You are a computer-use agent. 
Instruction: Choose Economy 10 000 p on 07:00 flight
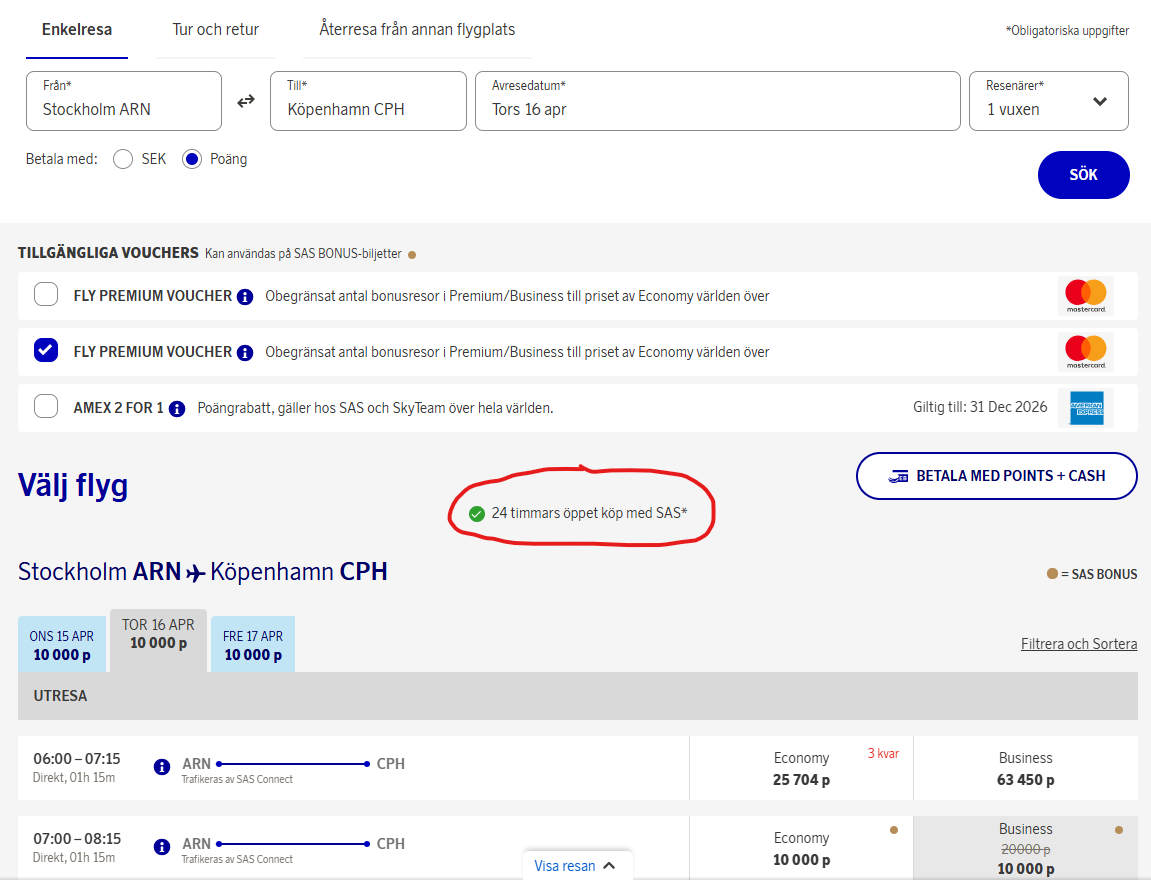[x=802, y=848]
